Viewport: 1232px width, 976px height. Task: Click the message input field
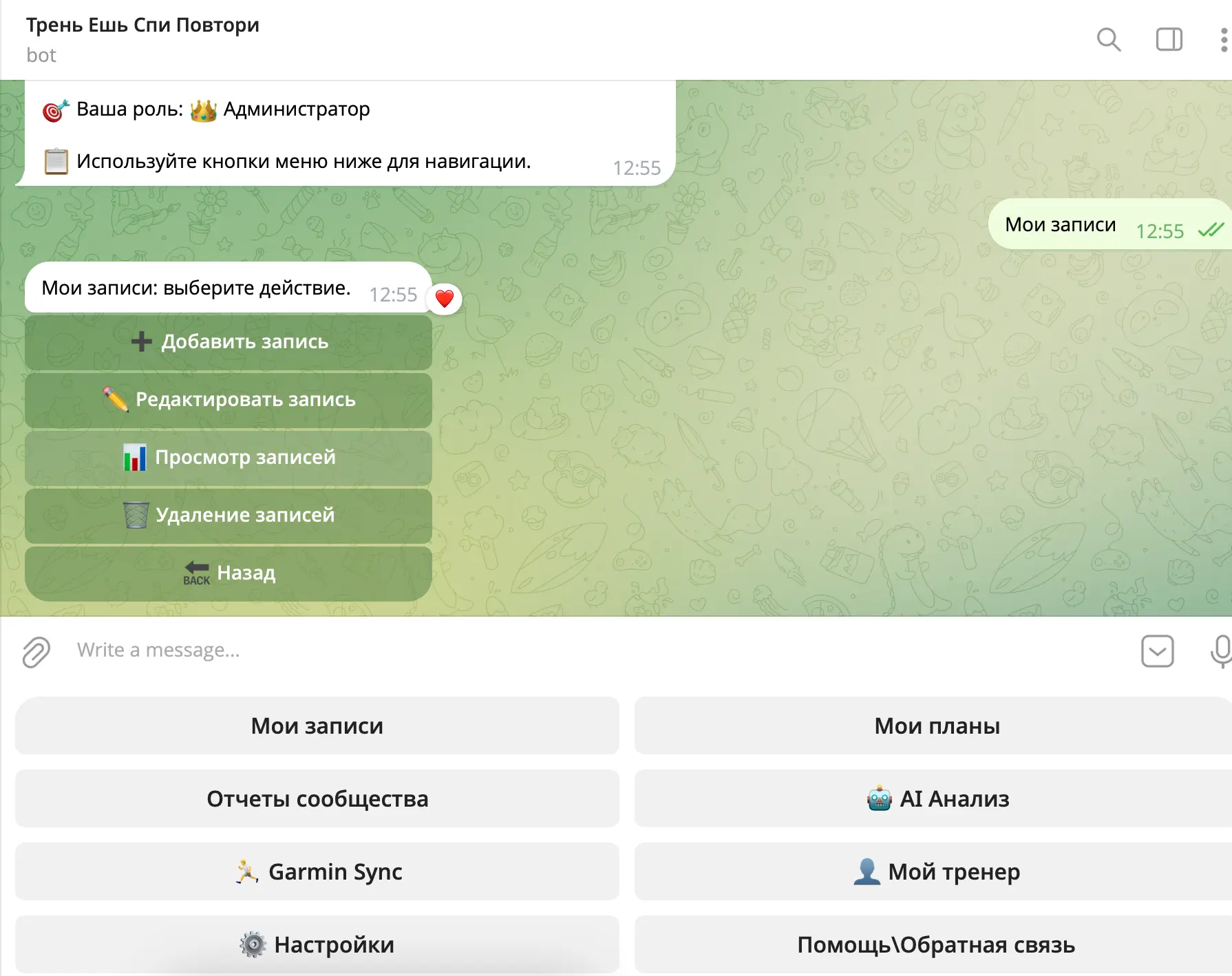tap(599, 650)
